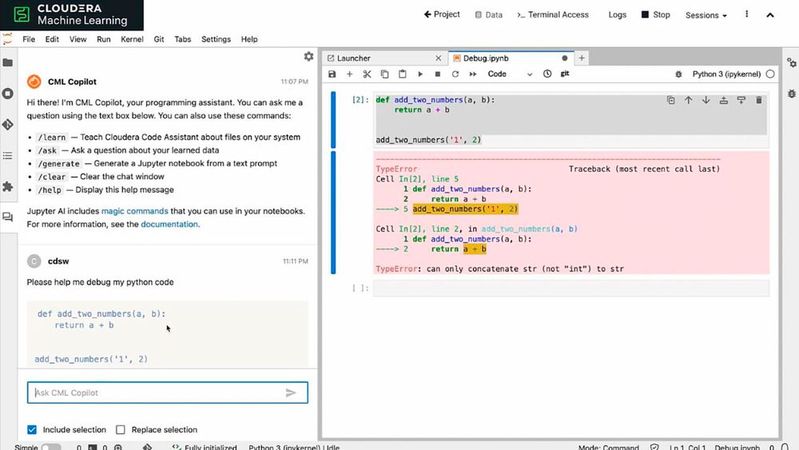
Task: Restart the kernel circular arrow icon
Action: coord(455,74)
